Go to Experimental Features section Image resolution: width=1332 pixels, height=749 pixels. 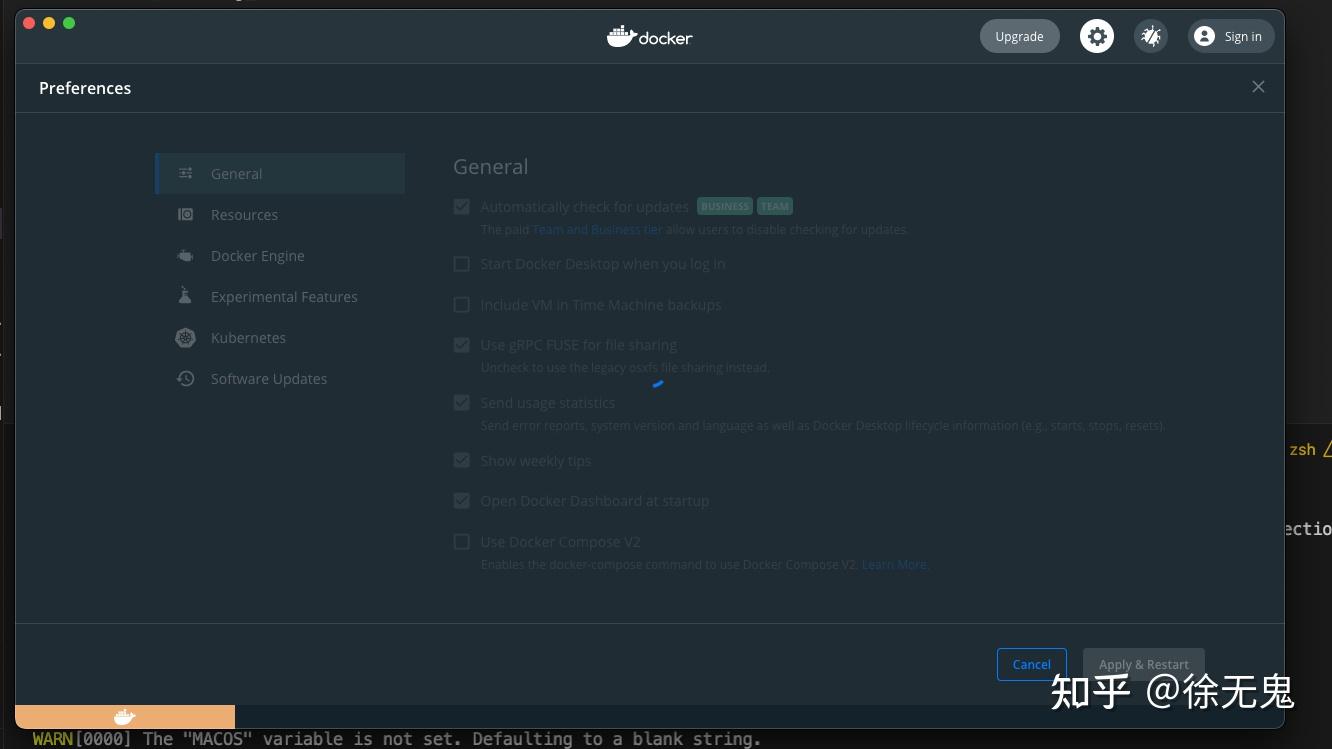click(280, 296)
